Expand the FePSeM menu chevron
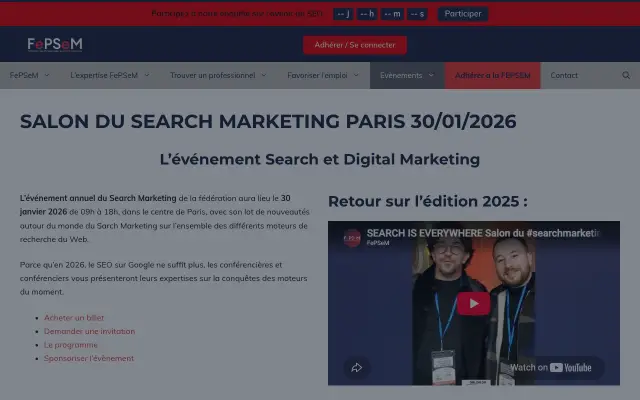 point(47,75)
